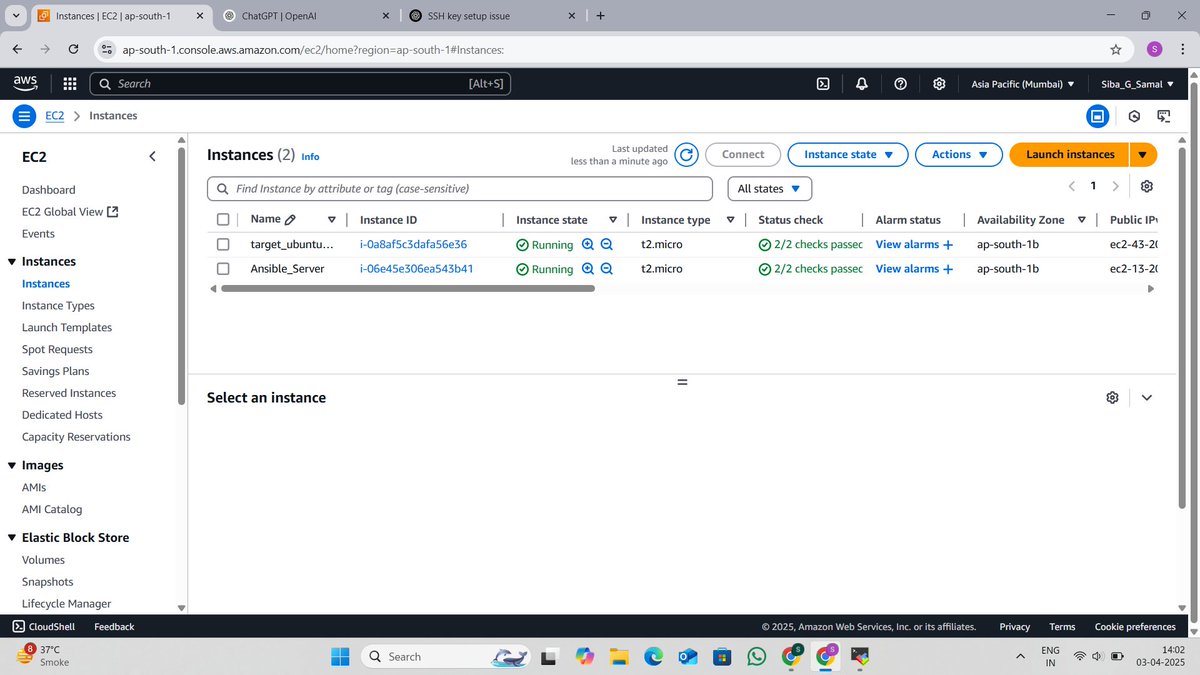Sort by Instance state column
This screenshot has height=675, width=1200.
(612, 220)
